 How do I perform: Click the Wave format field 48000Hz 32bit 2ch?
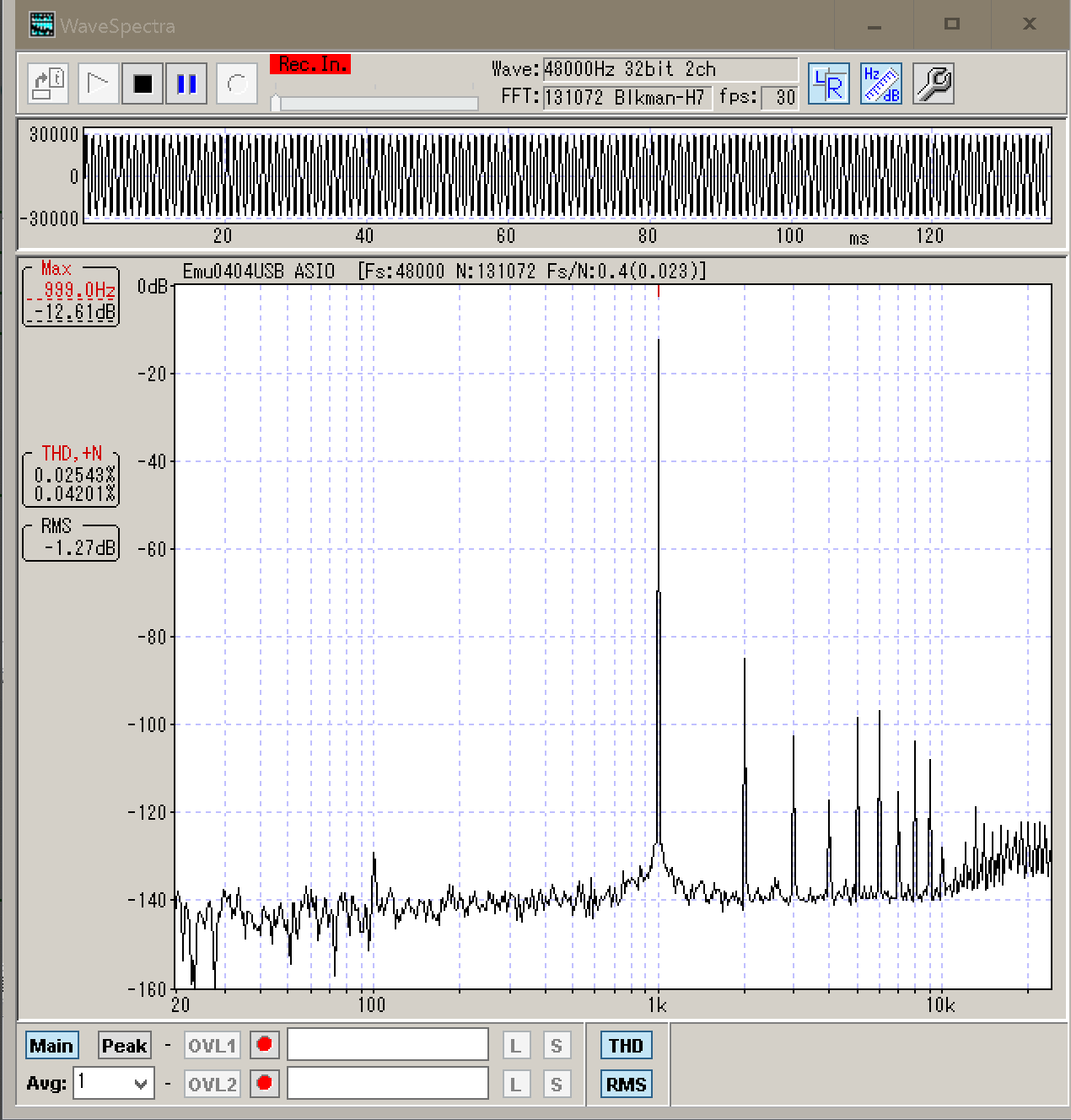tap(670, 69)
